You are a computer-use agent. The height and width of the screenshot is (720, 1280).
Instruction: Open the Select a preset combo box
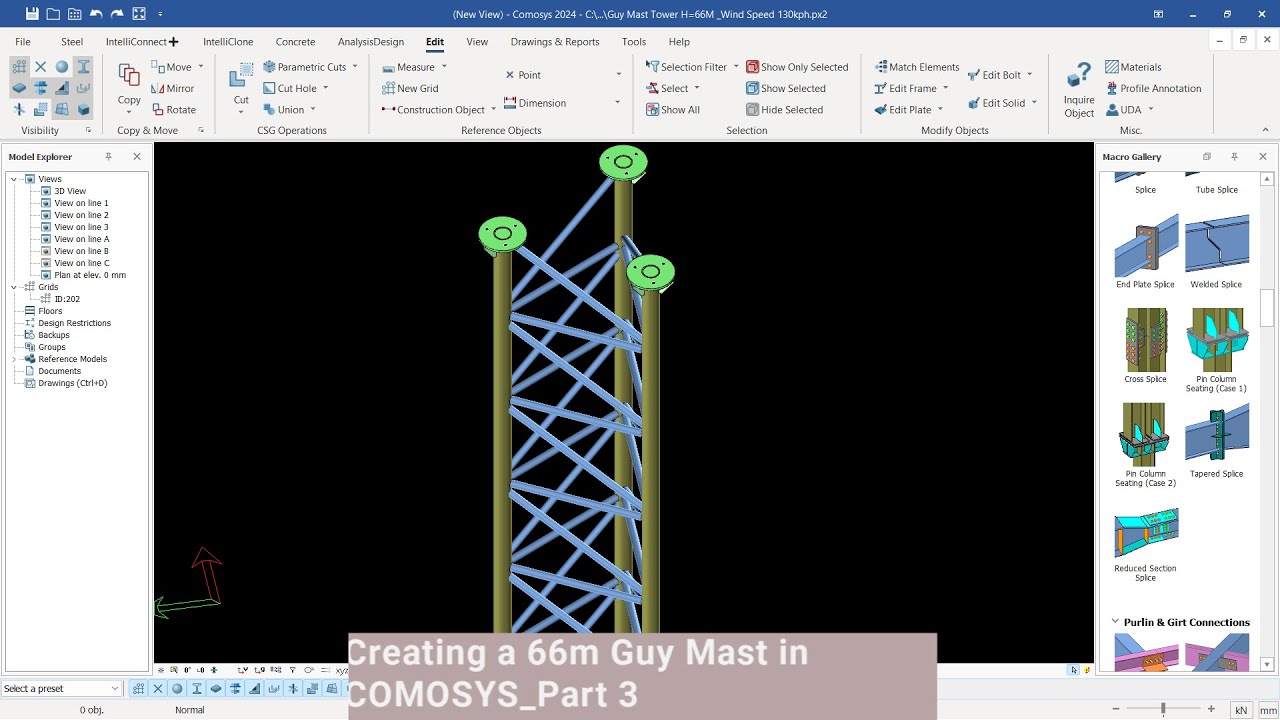pyautogui.click(x=62, y=688)
